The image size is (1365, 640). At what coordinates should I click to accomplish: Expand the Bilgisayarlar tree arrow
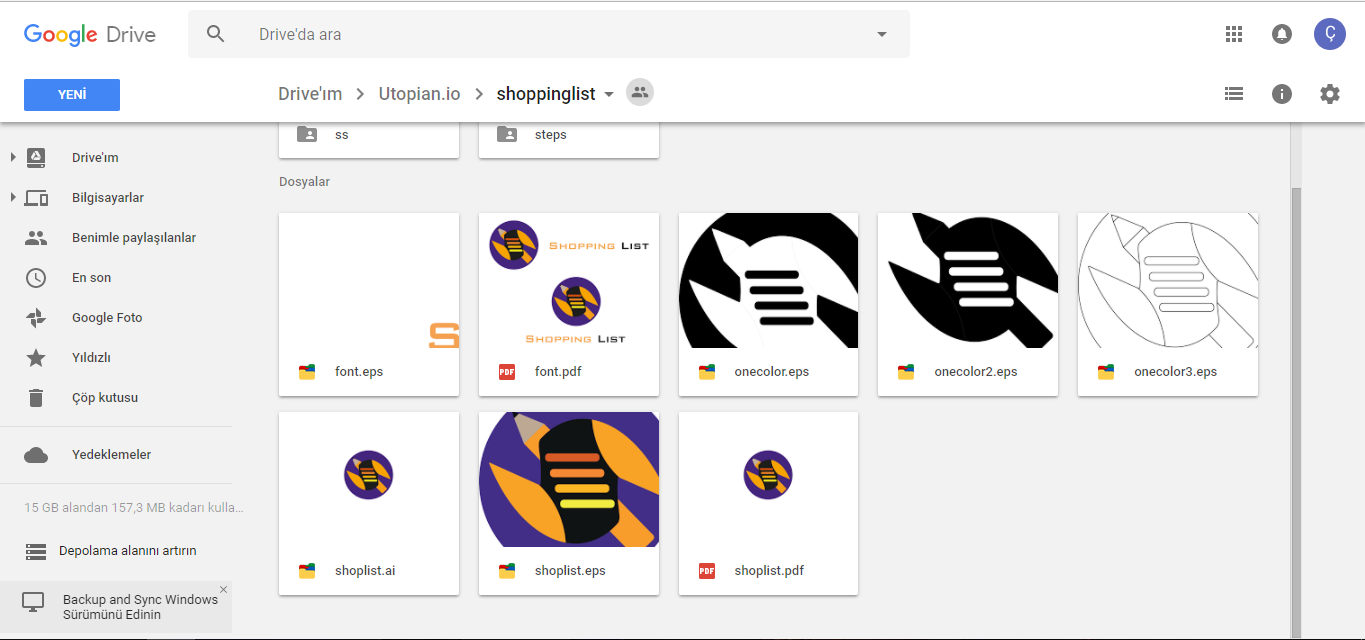[13, 197]
